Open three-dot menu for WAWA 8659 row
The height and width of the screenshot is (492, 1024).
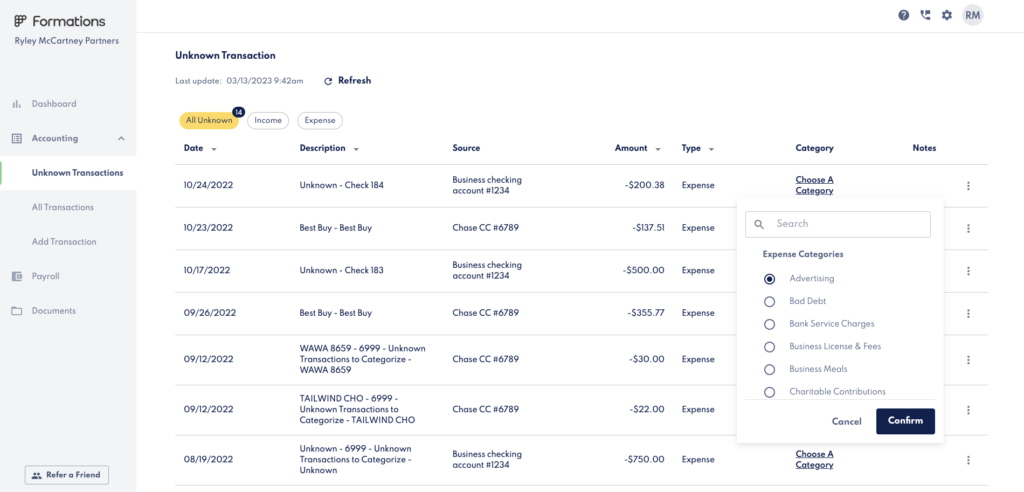pos(968,359)
